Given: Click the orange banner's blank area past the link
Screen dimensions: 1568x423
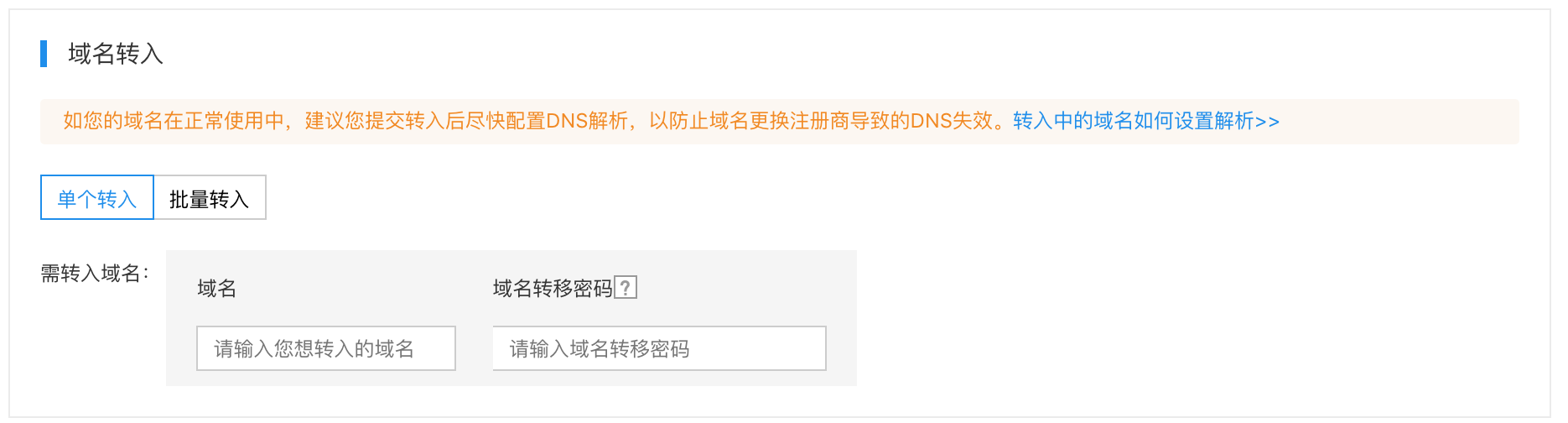Looking at the screenshot, I should (x=1399, y=121).
